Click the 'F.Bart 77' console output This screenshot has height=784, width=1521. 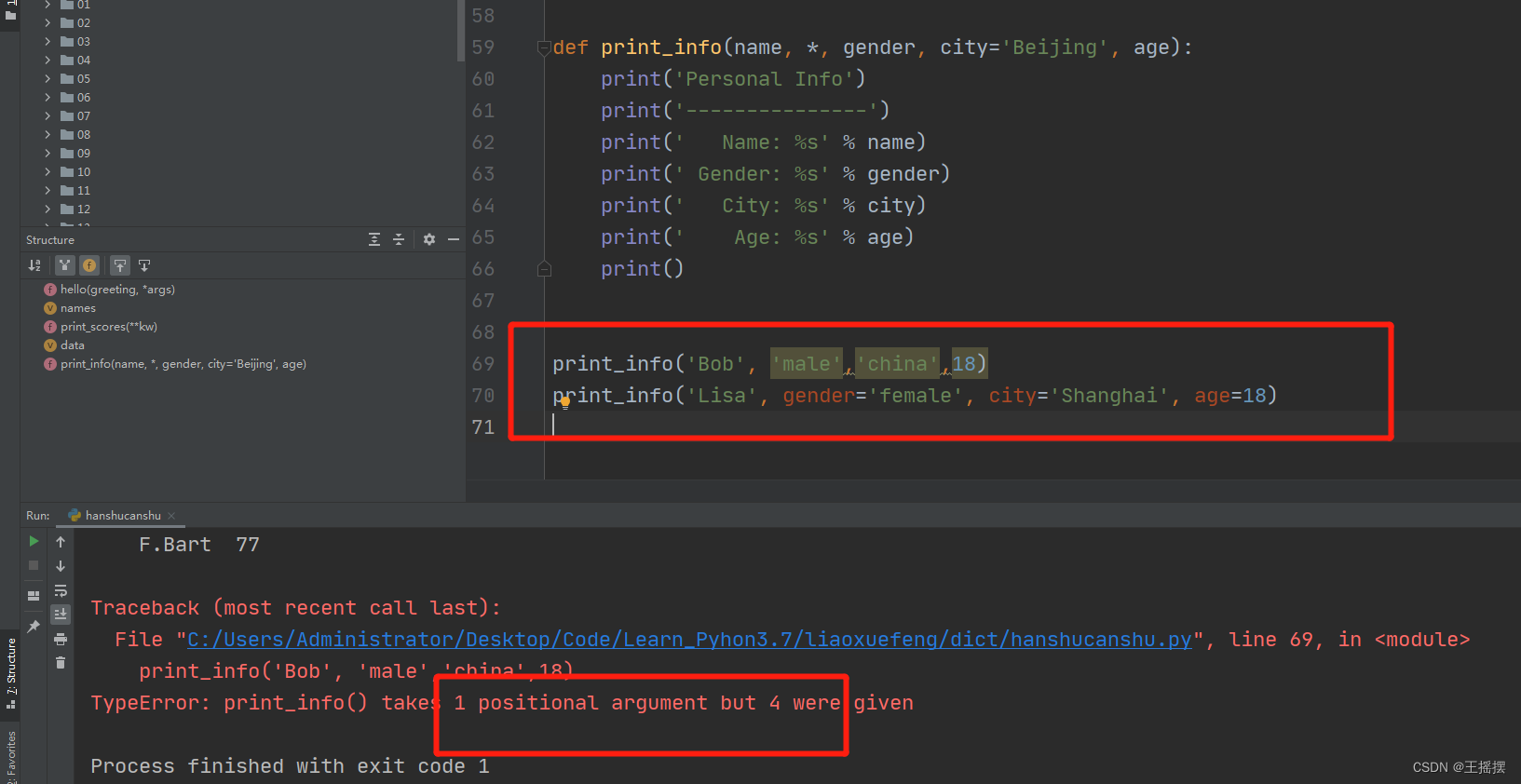(x=199, y=545)
